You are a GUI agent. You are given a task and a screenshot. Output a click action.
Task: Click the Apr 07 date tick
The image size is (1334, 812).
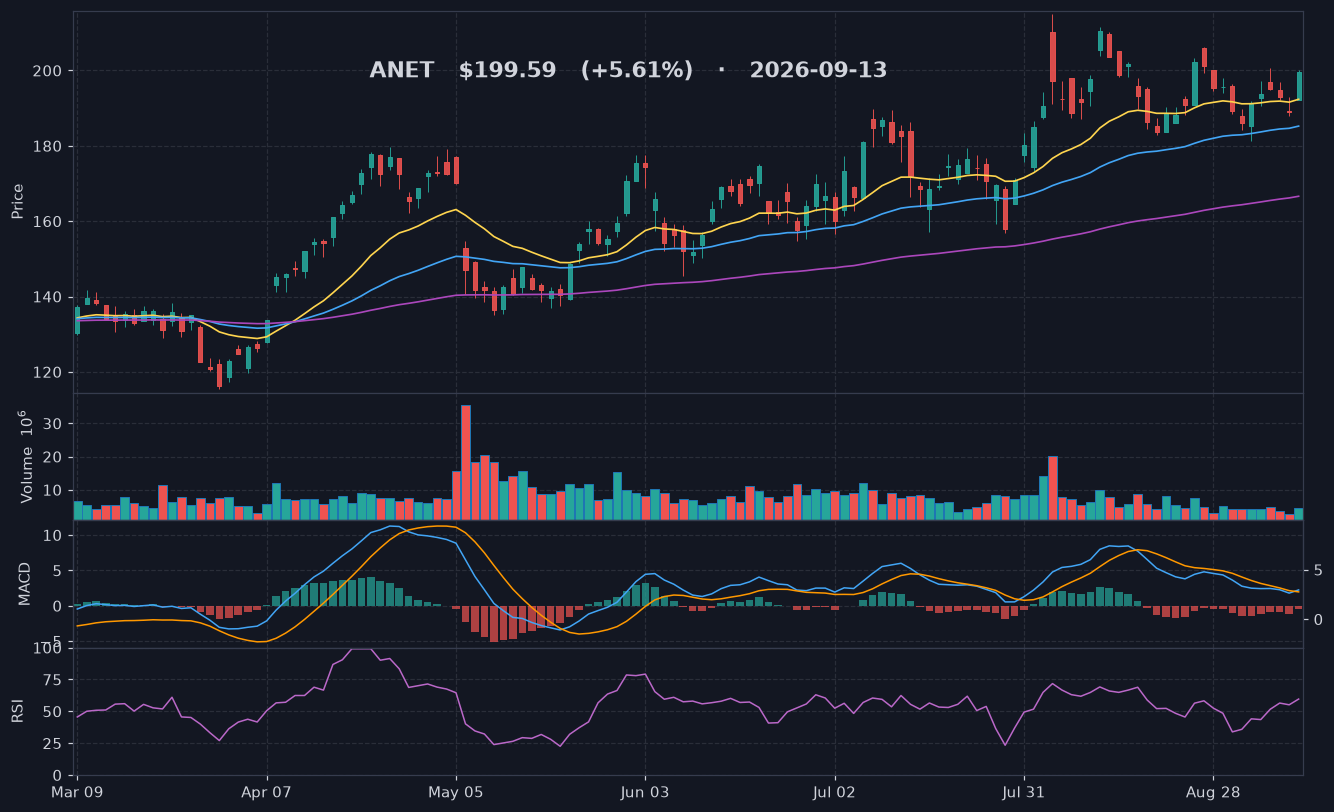point(267,792)
